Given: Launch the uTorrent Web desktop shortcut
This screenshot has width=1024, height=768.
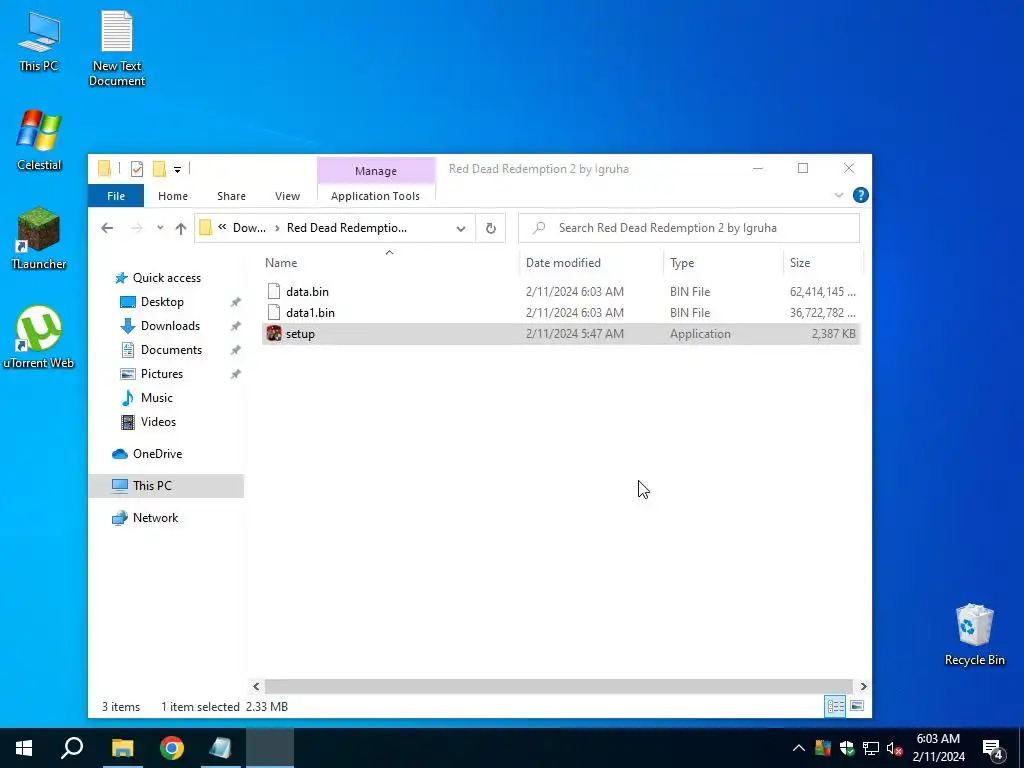Looking at the screenshot, I should pyautogui.click(x=39, y=337).
